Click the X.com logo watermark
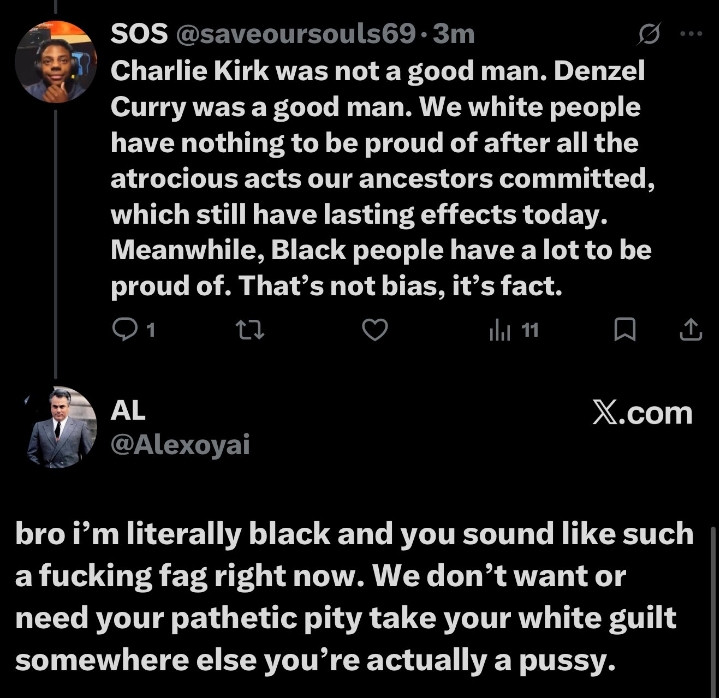The image size is (719, 698). [641, 413]
